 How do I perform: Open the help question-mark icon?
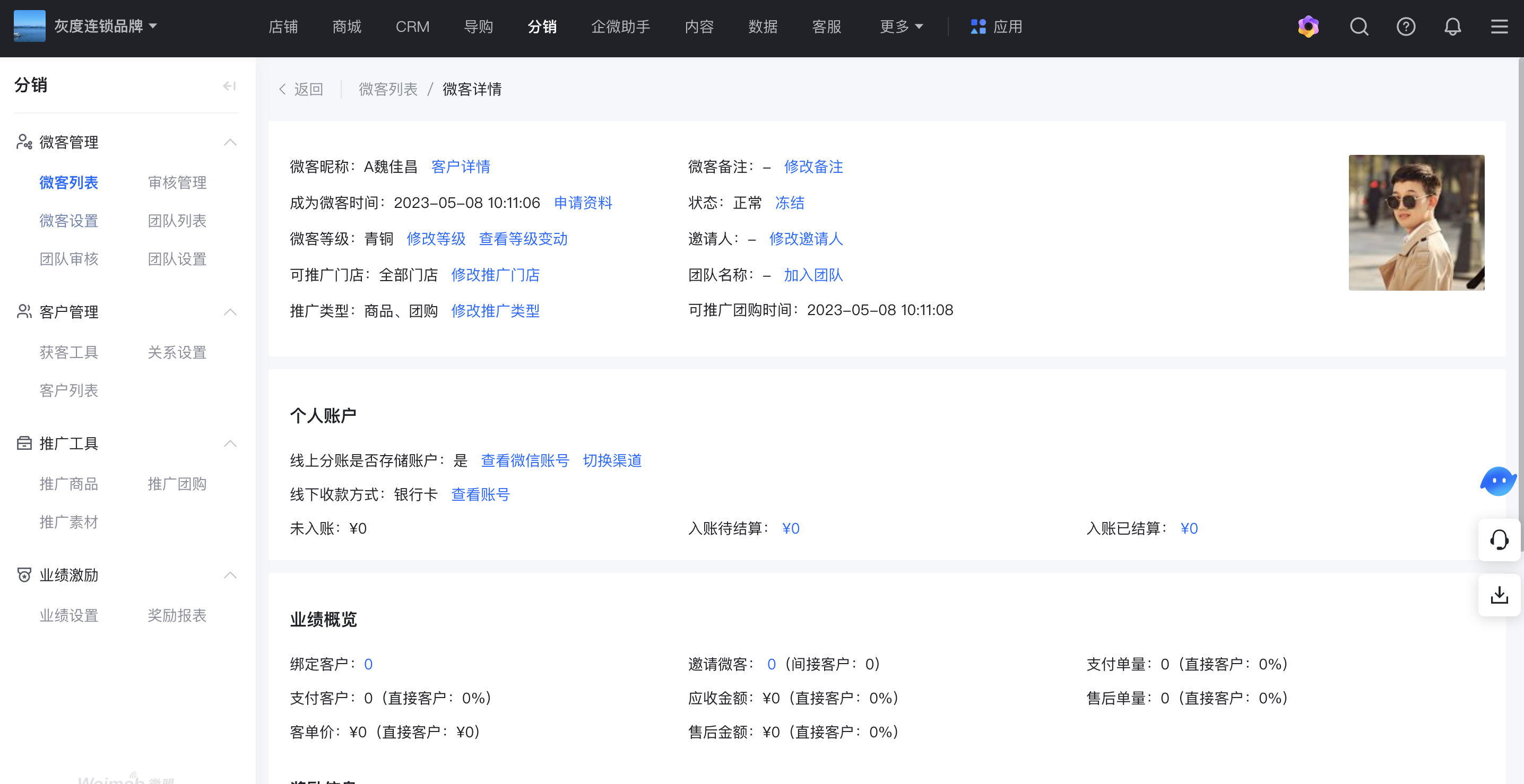point(1406,27)
